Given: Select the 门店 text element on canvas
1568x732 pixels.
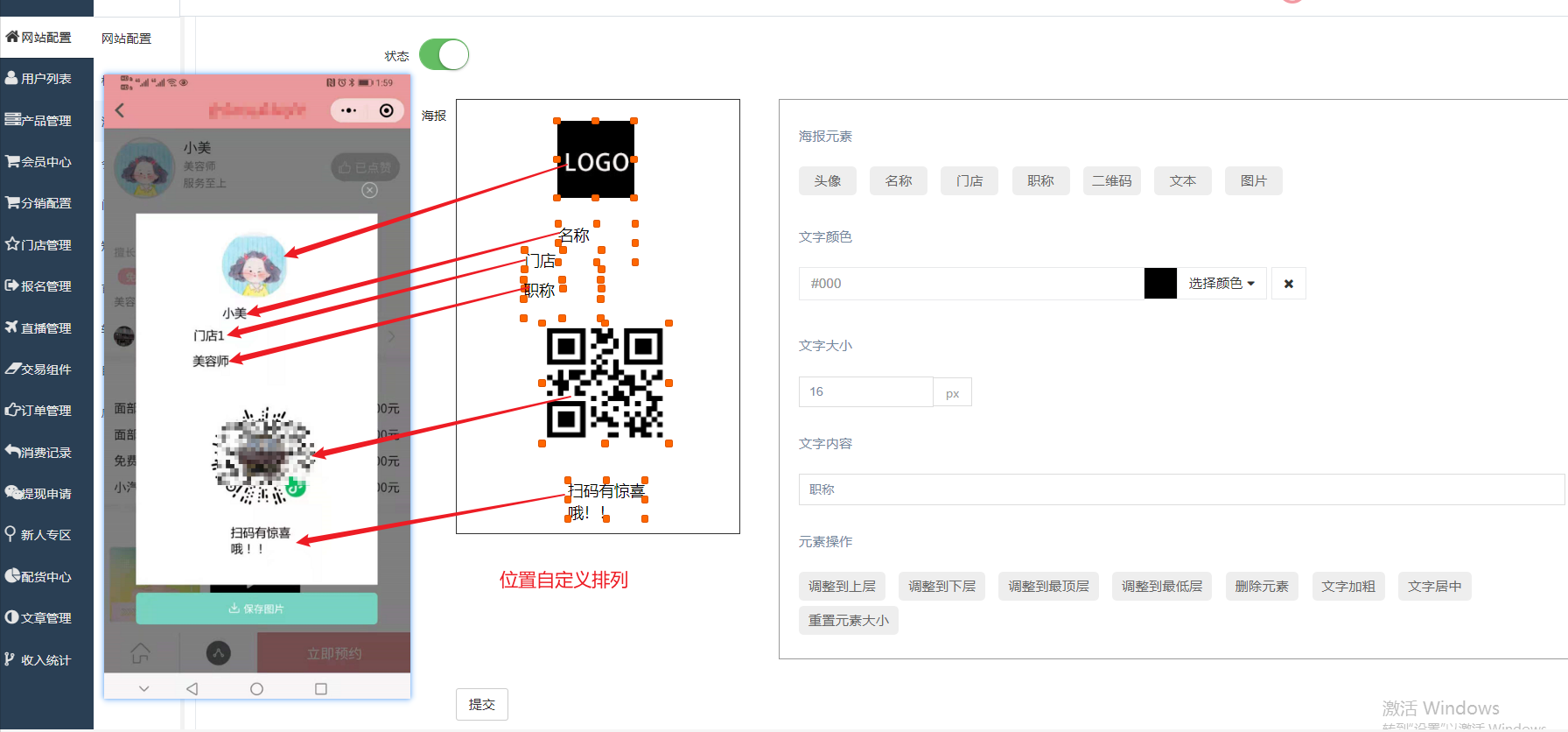Looking at the screenshot, I should click(x=541, y=261).
